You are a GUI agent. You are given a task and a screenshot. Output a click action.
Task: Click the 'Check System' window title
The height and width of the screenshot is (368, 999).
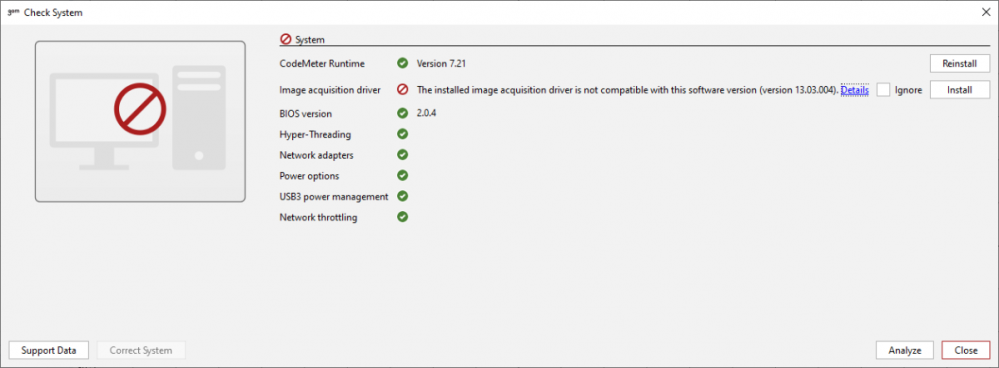54,12
